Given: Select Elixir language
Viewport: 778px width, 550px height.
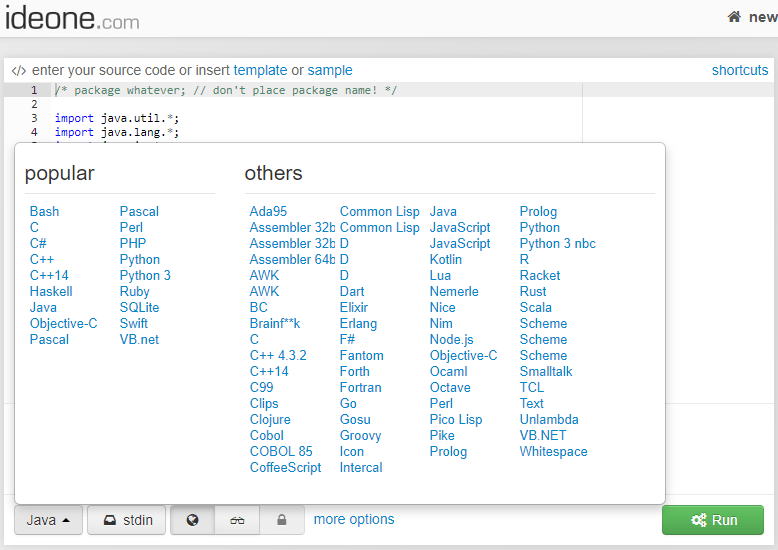Looking at the screenshot, I should point(354,307).
